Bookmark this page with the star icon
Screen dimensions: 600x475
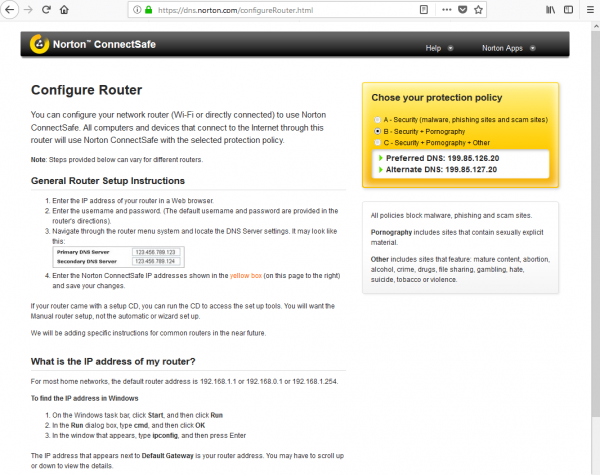[478, 10]
